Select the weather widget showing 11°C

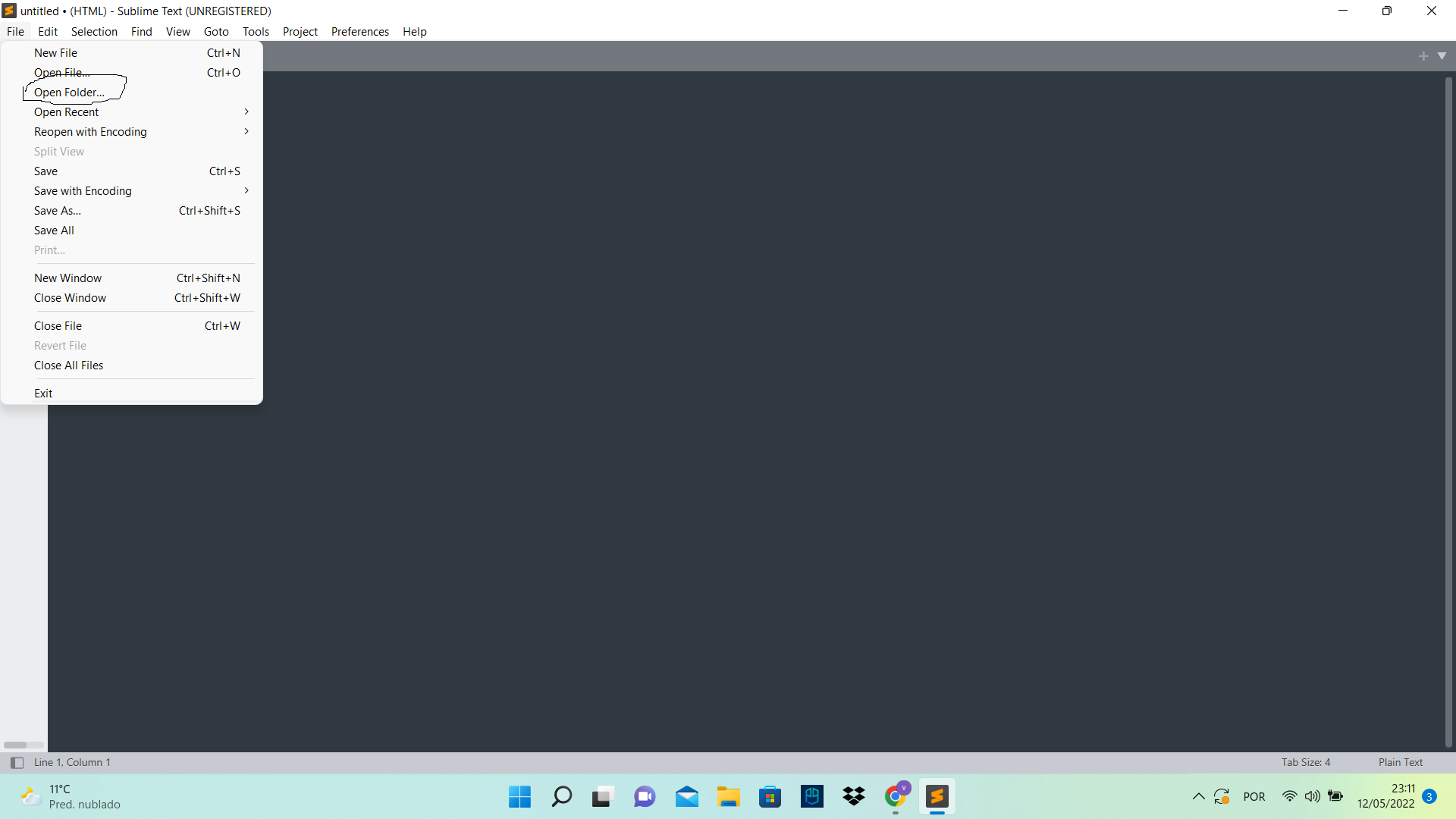[70, 796]
